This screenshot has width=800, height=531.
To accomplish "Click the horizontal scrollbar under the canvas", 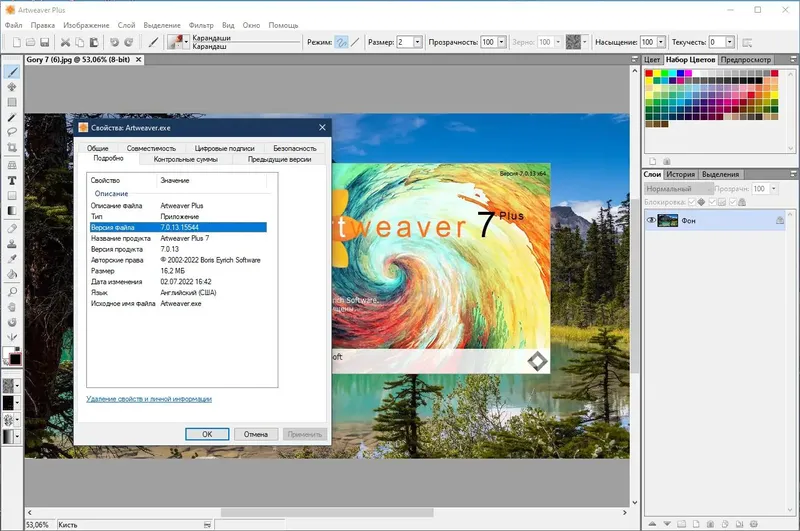I will 327,512.
